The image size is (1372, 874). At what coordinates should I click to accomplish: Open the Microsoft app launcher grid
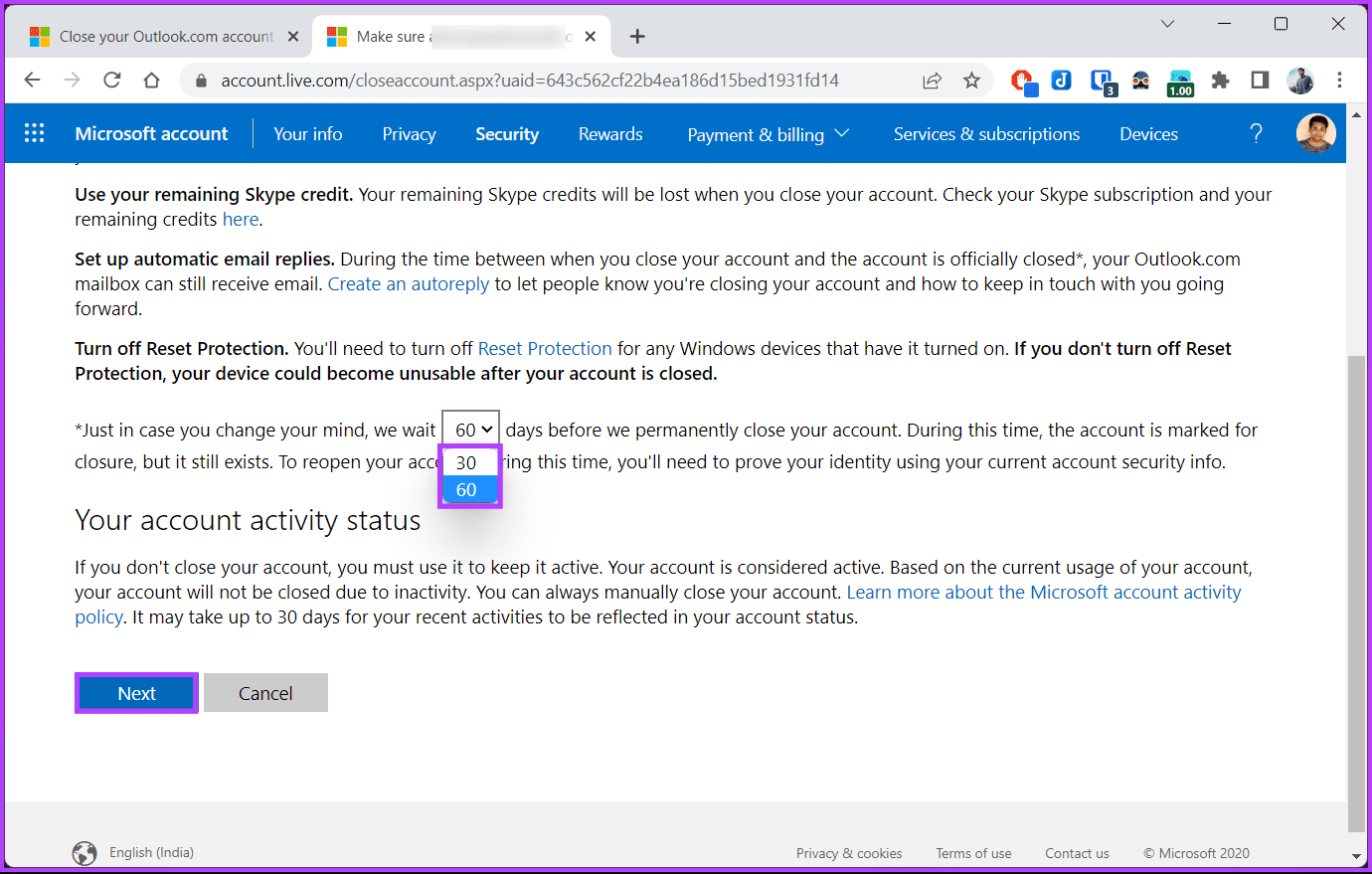click(x=34, y=133)
